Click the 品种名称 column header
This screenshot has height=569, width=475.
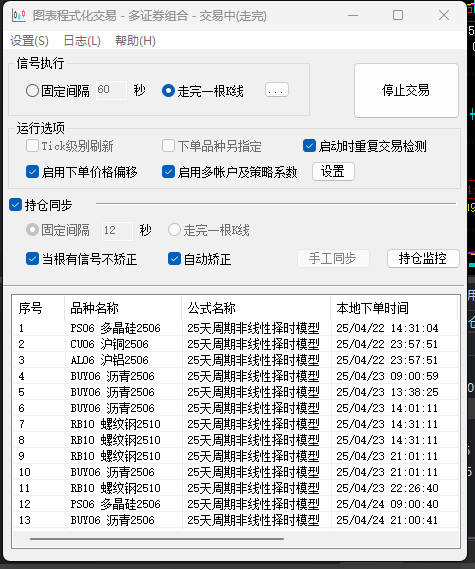(x=123, y=308)
